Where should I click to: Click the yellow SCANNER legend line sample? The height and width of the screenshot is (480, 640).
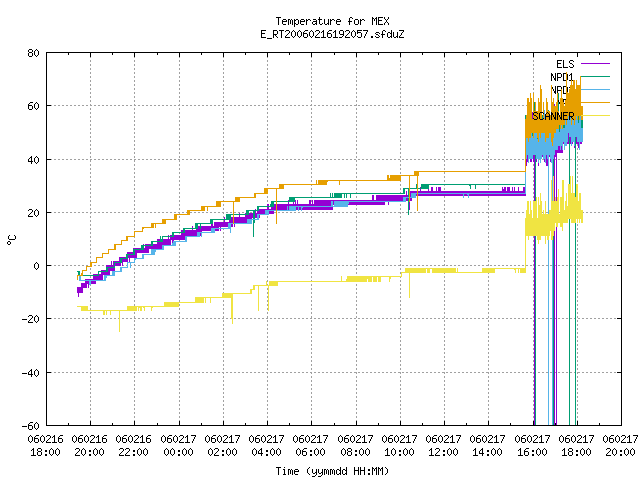click(x=595, y=116)
